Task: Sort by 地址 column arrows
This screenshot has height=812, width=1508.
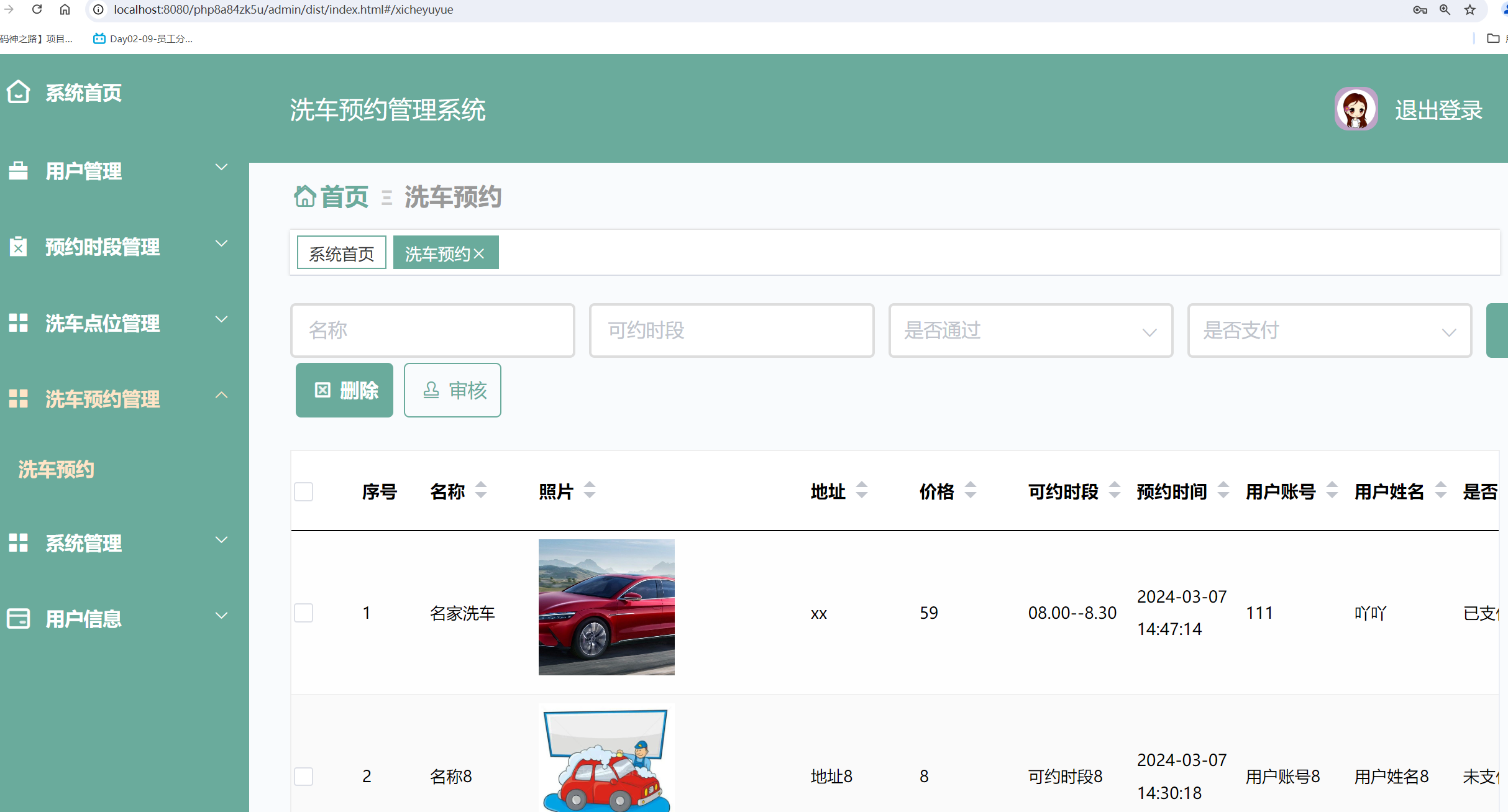Action: [x=862, y=490]
